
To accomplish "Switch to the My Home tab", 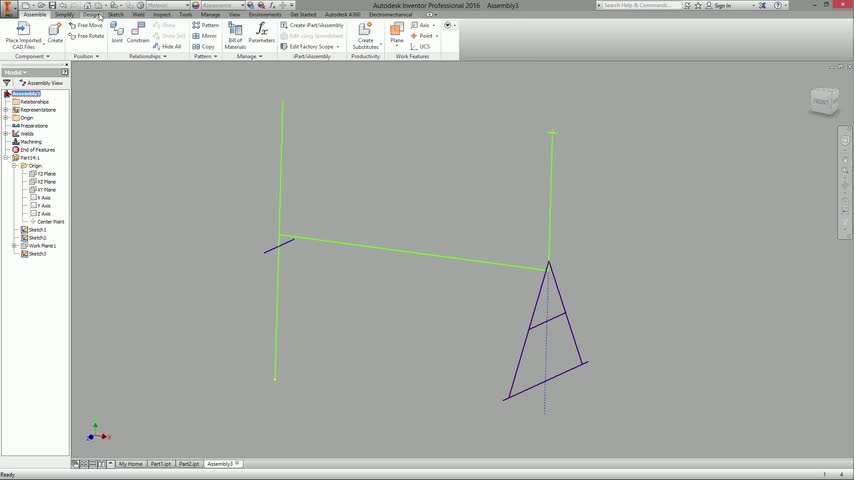I will (x=131, y=464).
